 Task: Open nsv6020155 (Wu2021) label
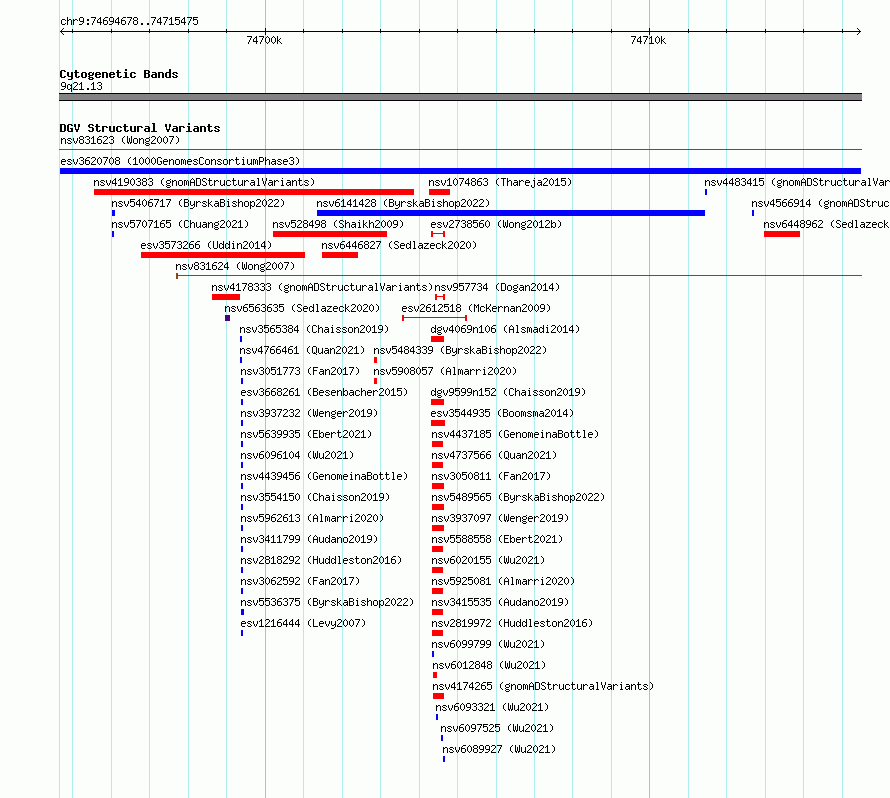point(488,560)
